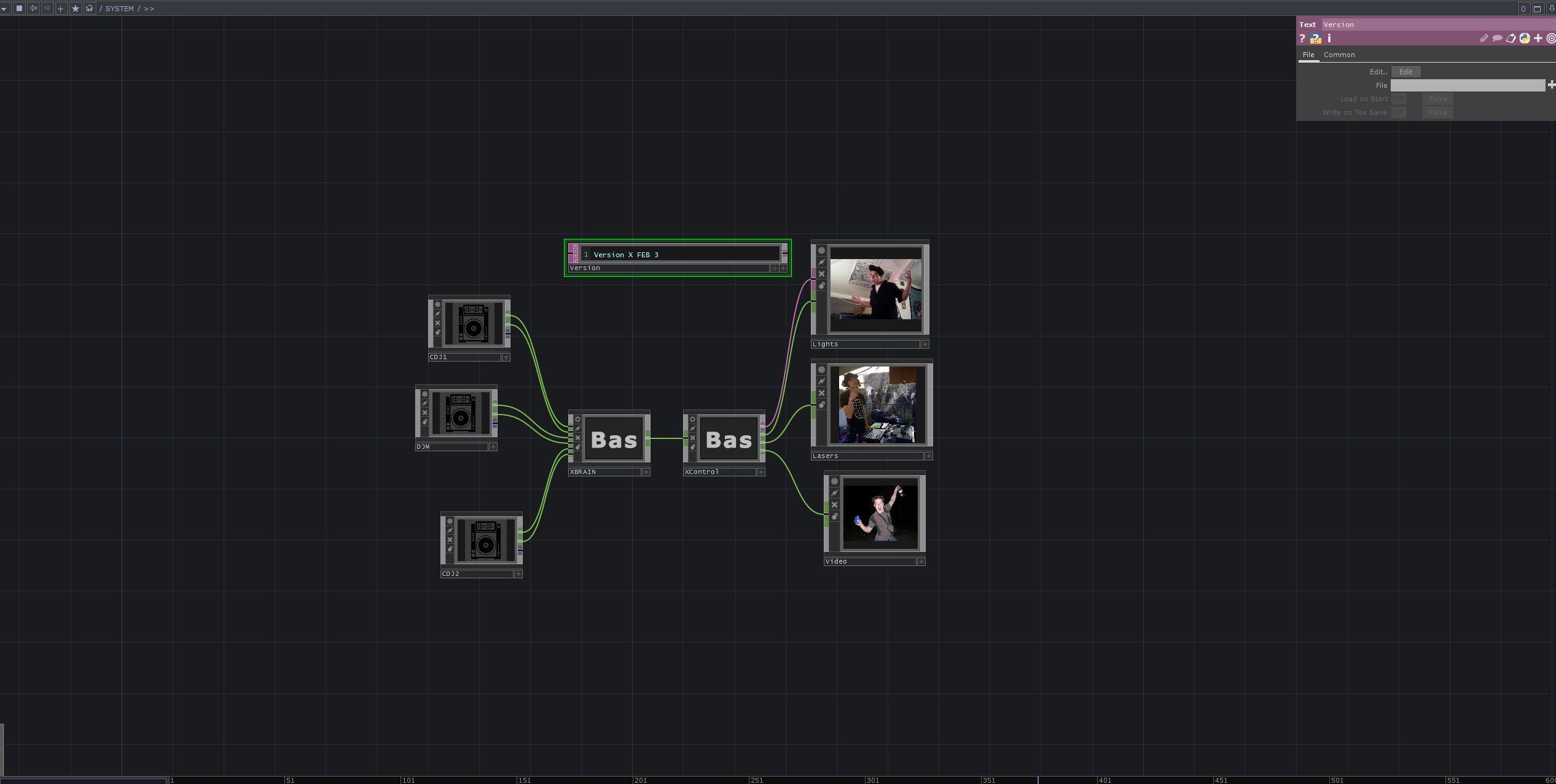Screen dimensions: 1556x784
Task: Click the Python logo language icon
Action: (1525, 39)
